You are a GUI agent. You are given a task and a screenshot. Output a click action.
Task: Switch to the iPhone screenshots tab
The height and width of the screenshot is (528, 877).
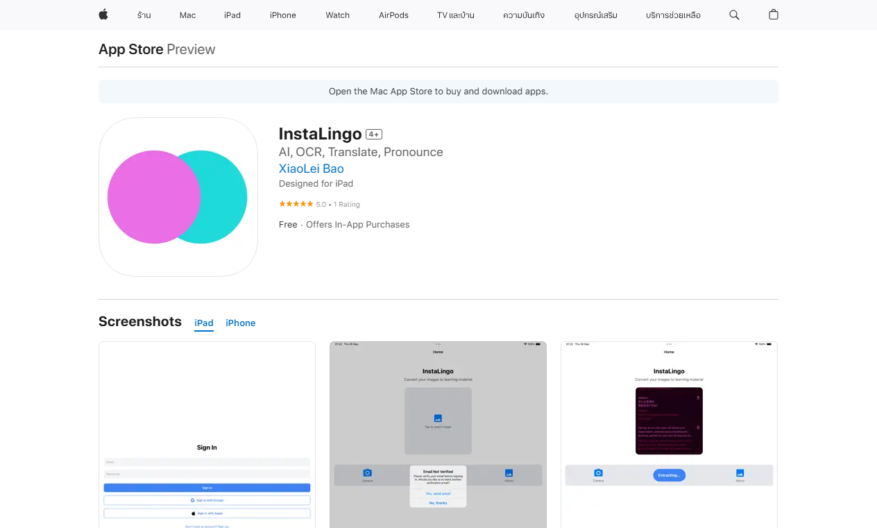pos(241,323)
